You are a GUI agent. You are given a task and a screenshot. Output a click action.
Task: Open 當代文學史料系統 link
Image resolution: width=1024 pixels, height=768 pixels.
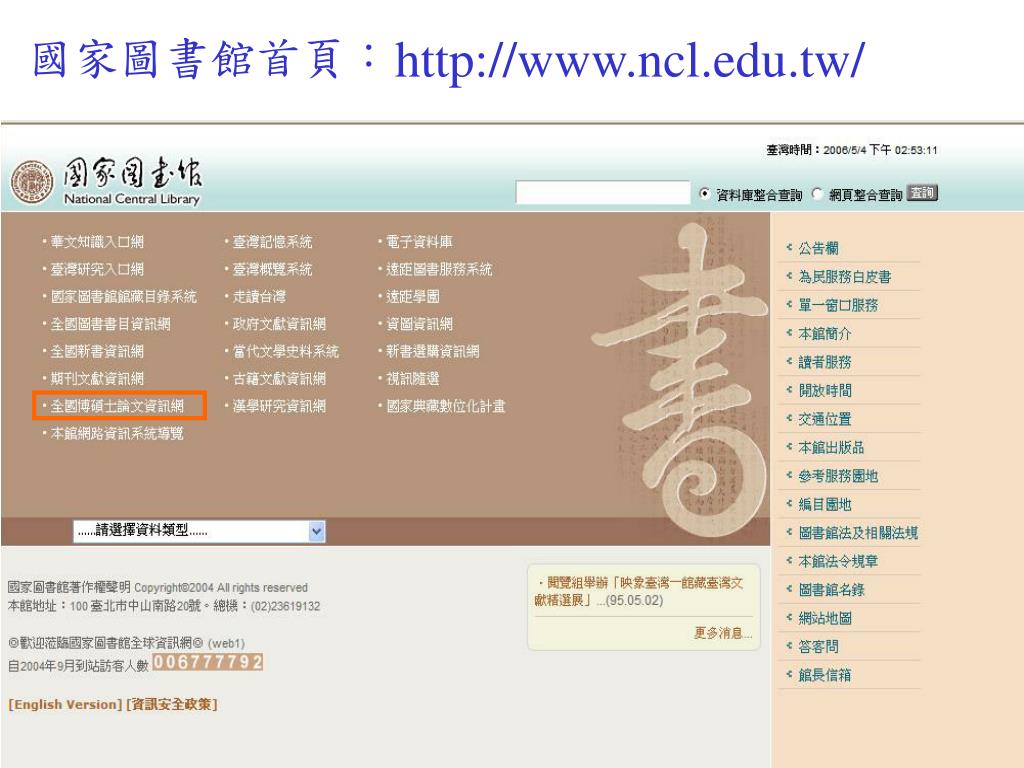285,351
